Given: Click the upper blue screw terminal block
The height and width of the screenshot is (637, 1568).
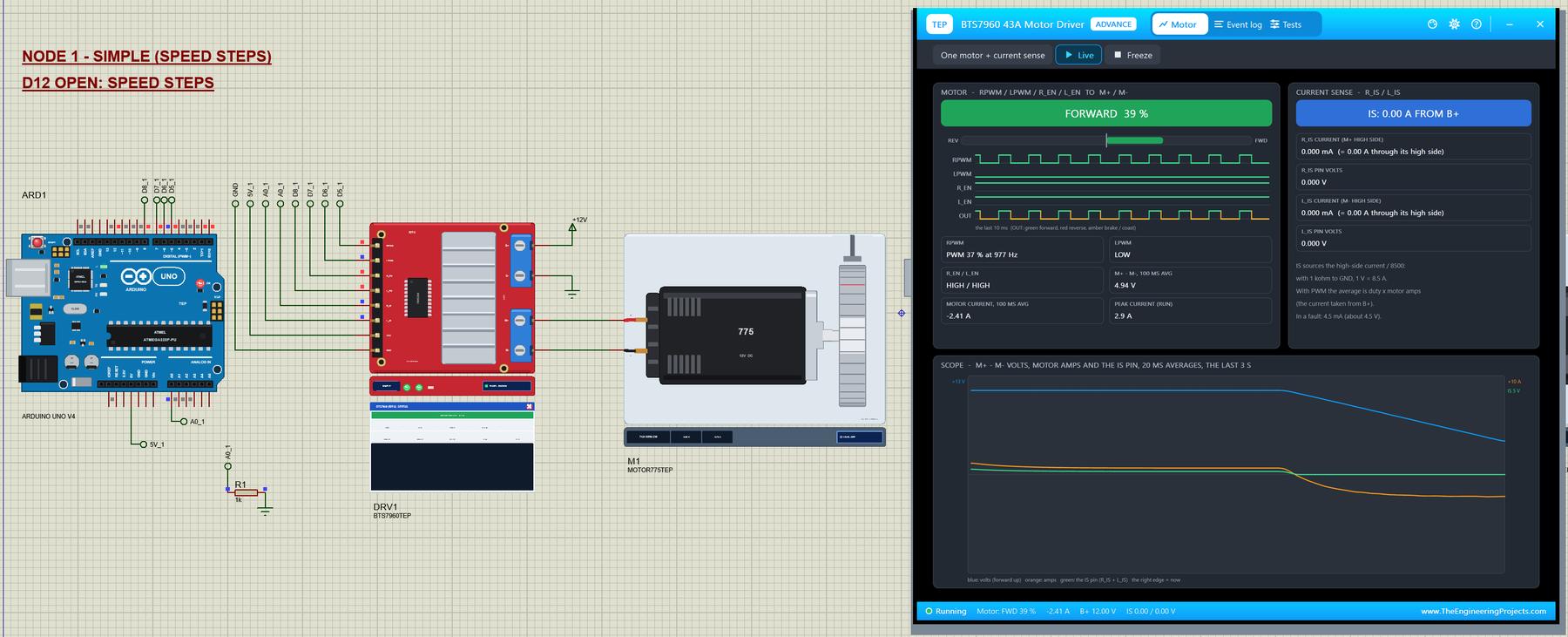Looking at the screenshot, I should coord(520,261).
